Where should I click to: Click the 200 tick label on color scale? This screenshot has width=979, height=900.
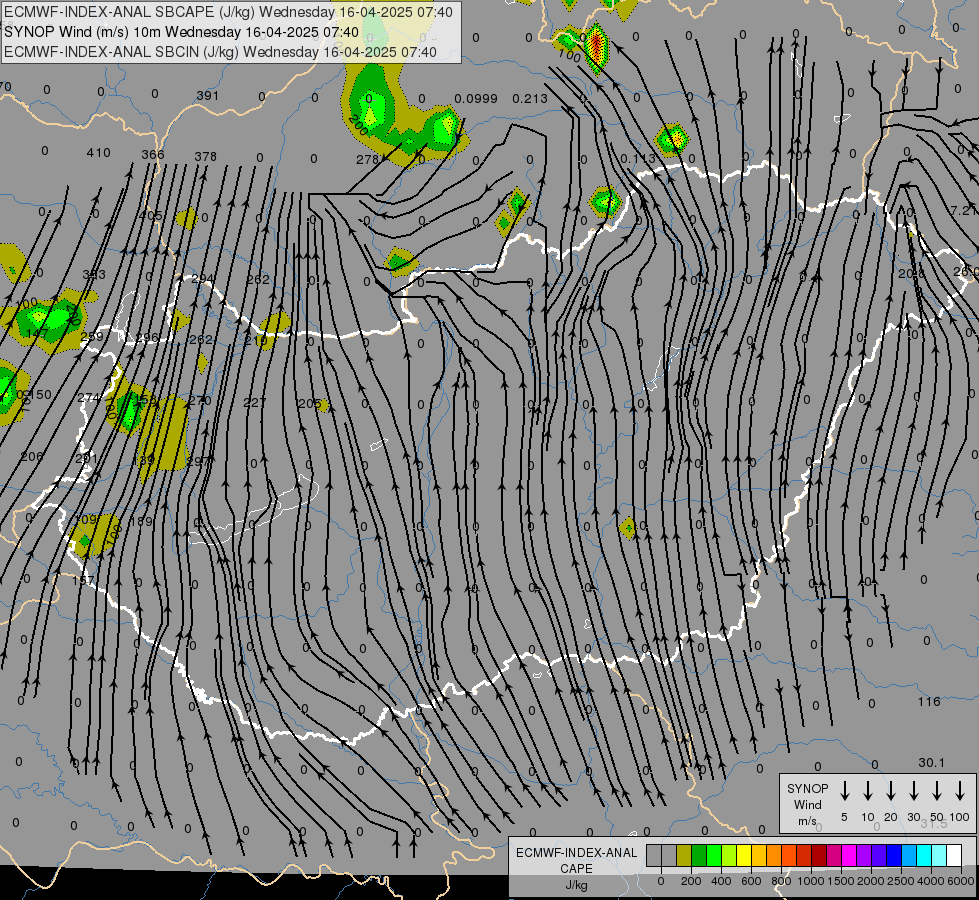tap(691, 881)
